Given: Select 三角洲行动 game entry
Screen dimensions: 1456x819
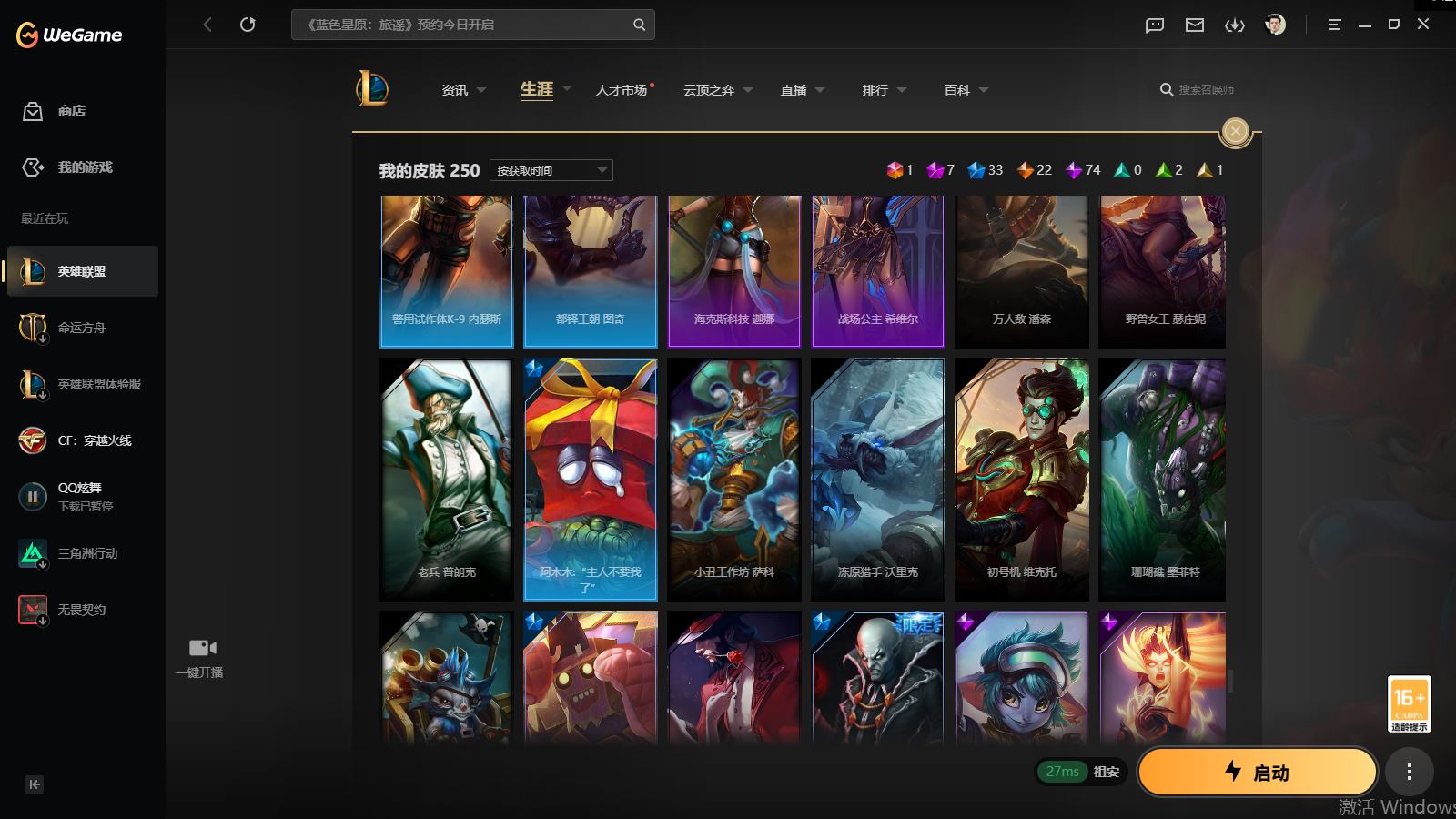Looking at the screenshot, I should click(83, 553).
